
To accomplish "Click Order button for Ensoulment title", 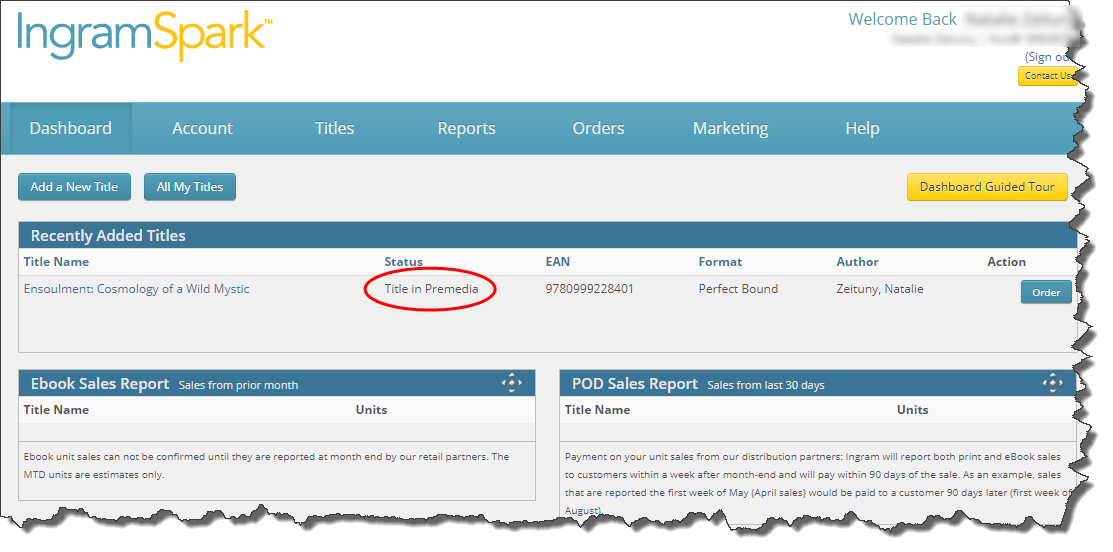I will [1046, 292].
